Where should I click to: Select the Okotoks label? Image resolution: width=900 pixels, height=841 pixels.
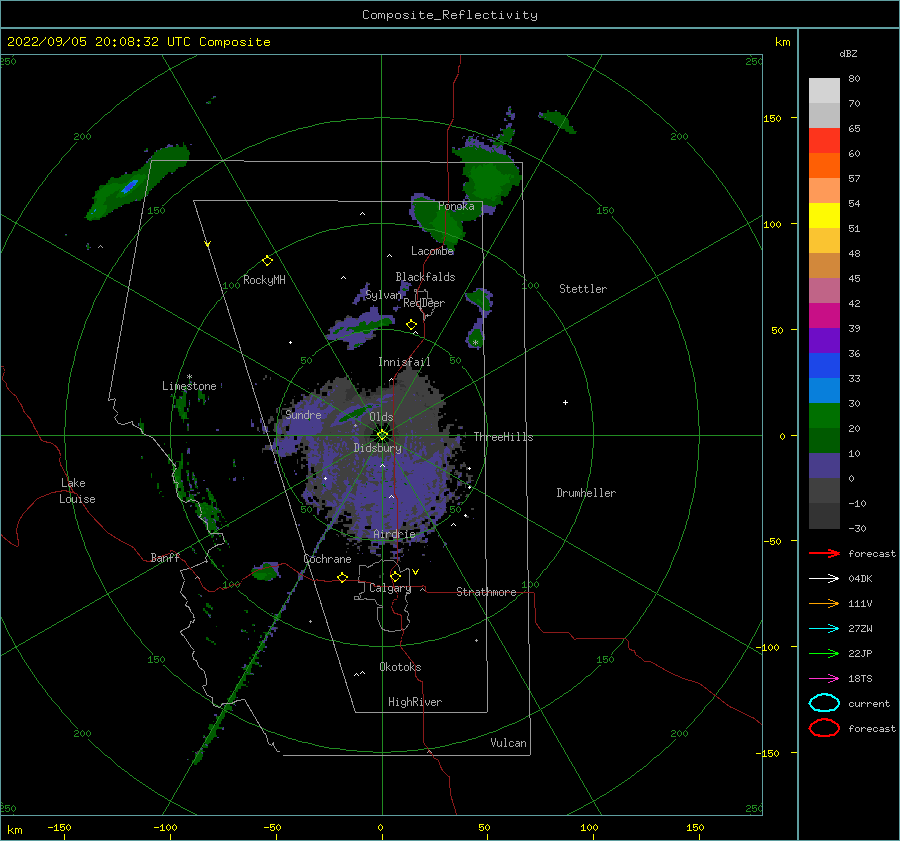pos(400,667)
